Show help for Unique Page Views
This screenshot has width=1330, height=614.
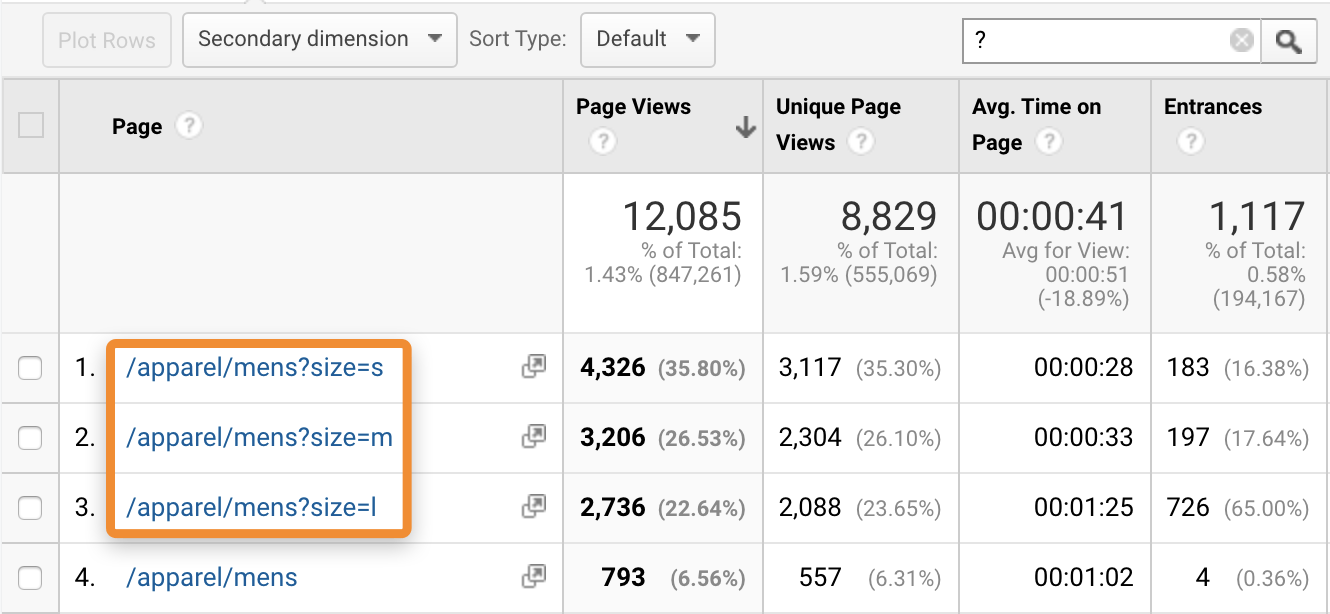[861, 143]
